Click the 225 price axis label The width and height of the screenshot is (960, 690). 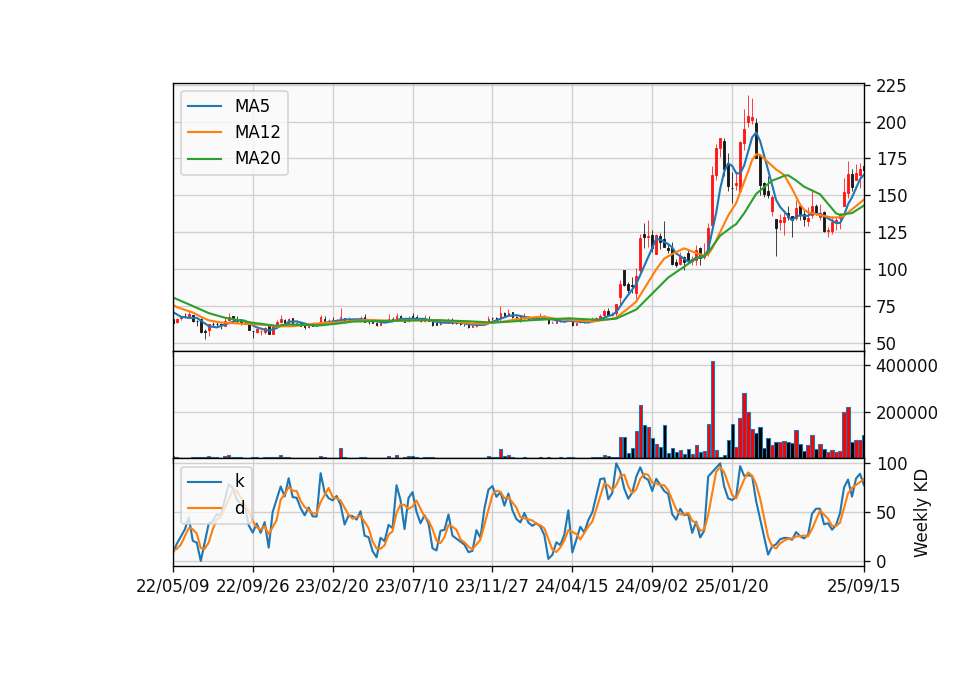891,86
